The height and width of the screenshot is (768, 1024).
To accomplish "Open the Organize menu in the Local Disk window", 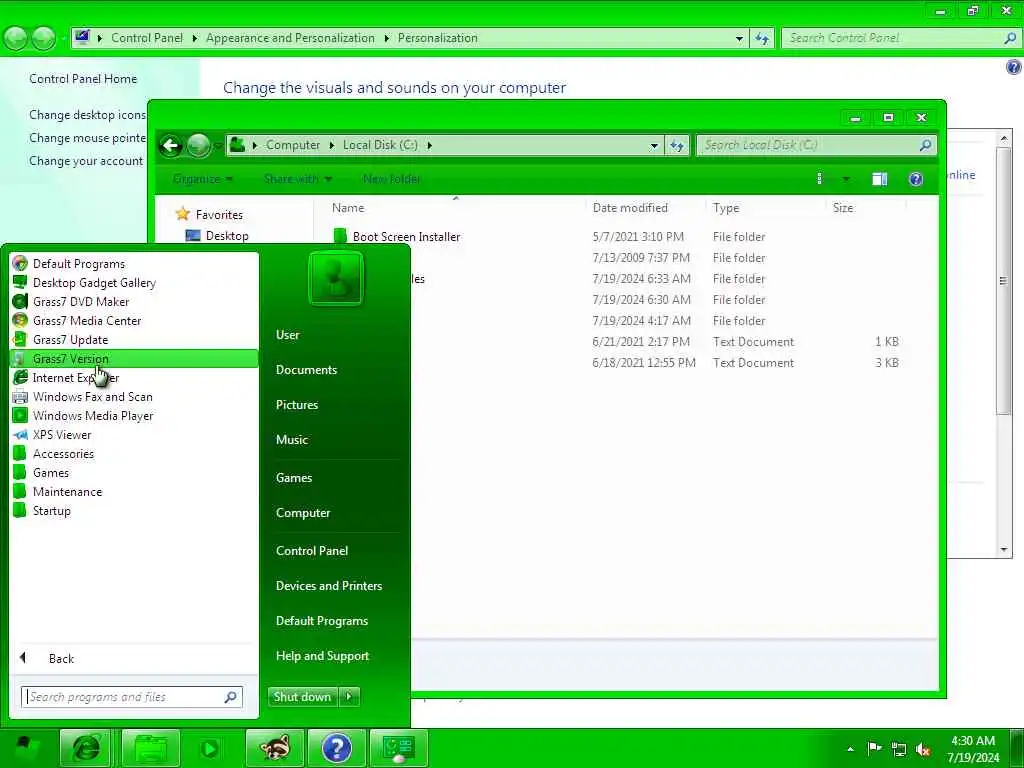I will (x=202, y=179).
